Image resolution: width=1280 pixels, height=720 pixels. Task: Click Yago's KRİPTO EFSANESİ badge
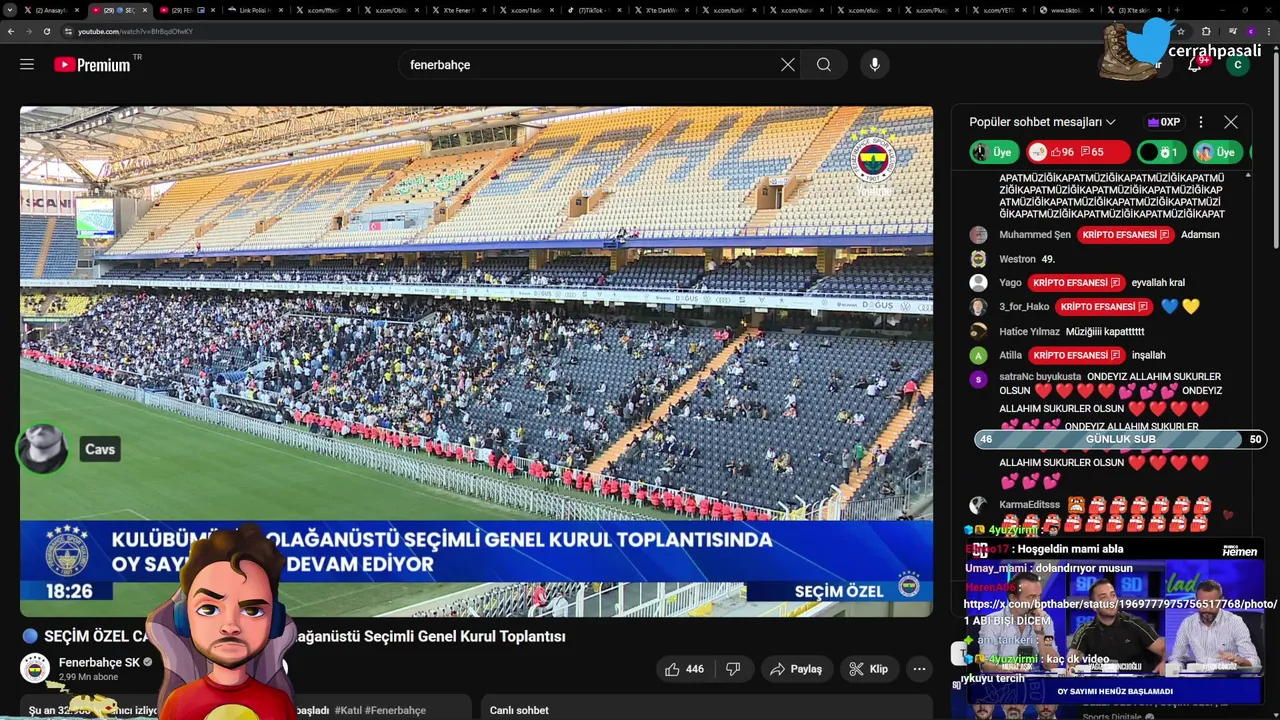(x=1076, y=283)
